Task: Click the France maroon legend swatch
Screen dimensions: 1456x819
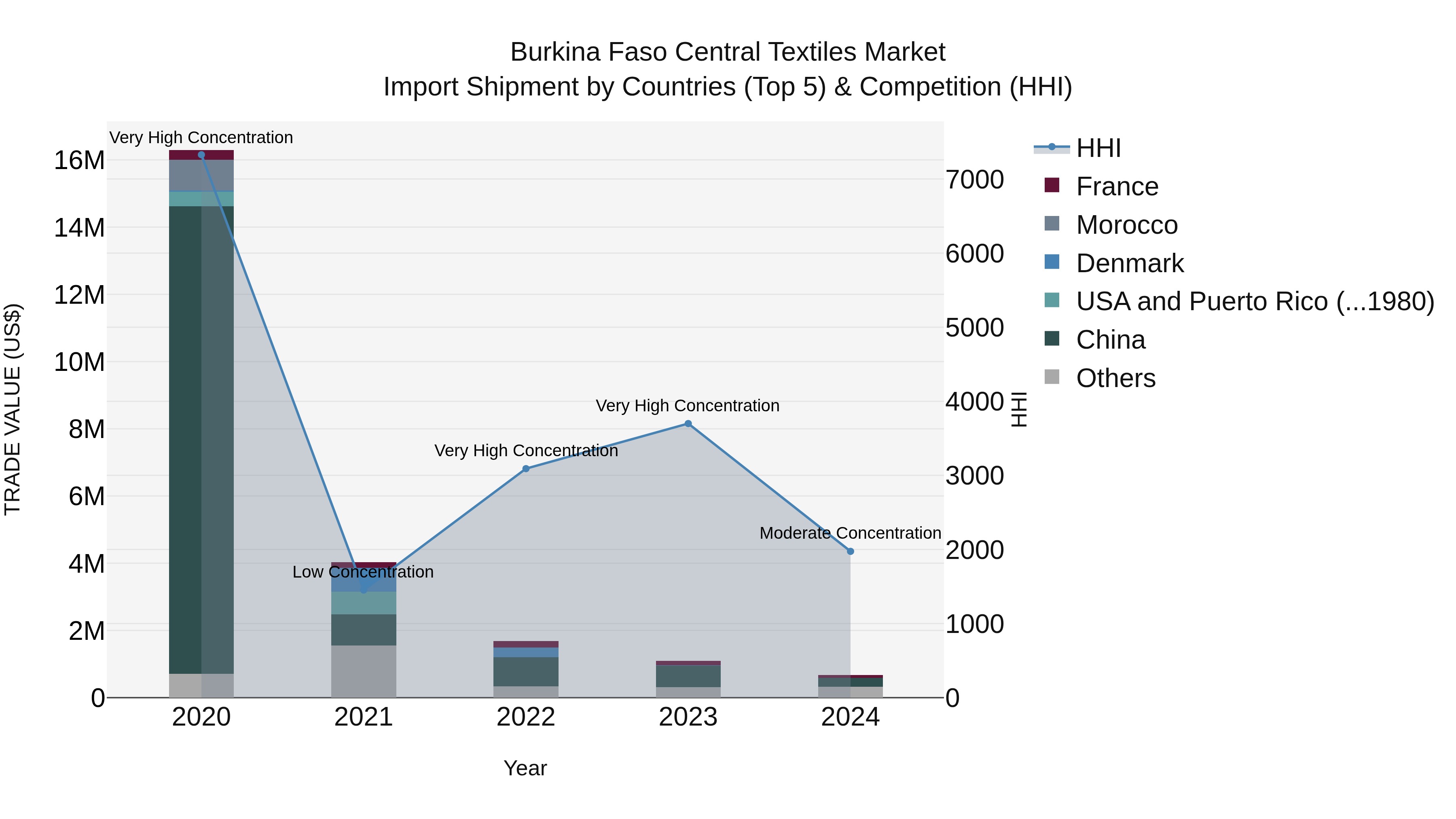Action: click(1052, 185)
